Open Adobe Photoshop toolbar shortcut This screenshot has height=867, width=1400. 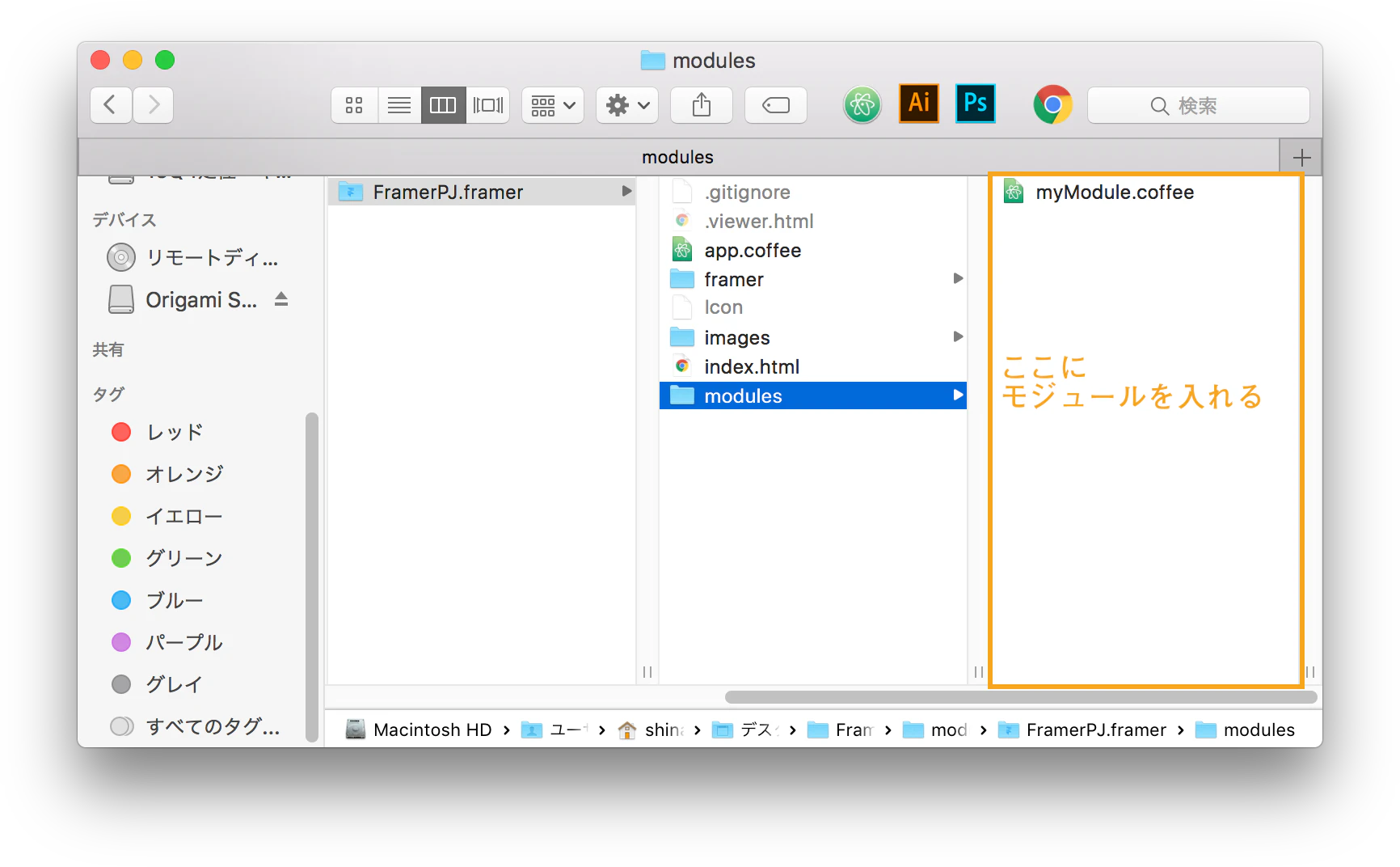(976, 104)
